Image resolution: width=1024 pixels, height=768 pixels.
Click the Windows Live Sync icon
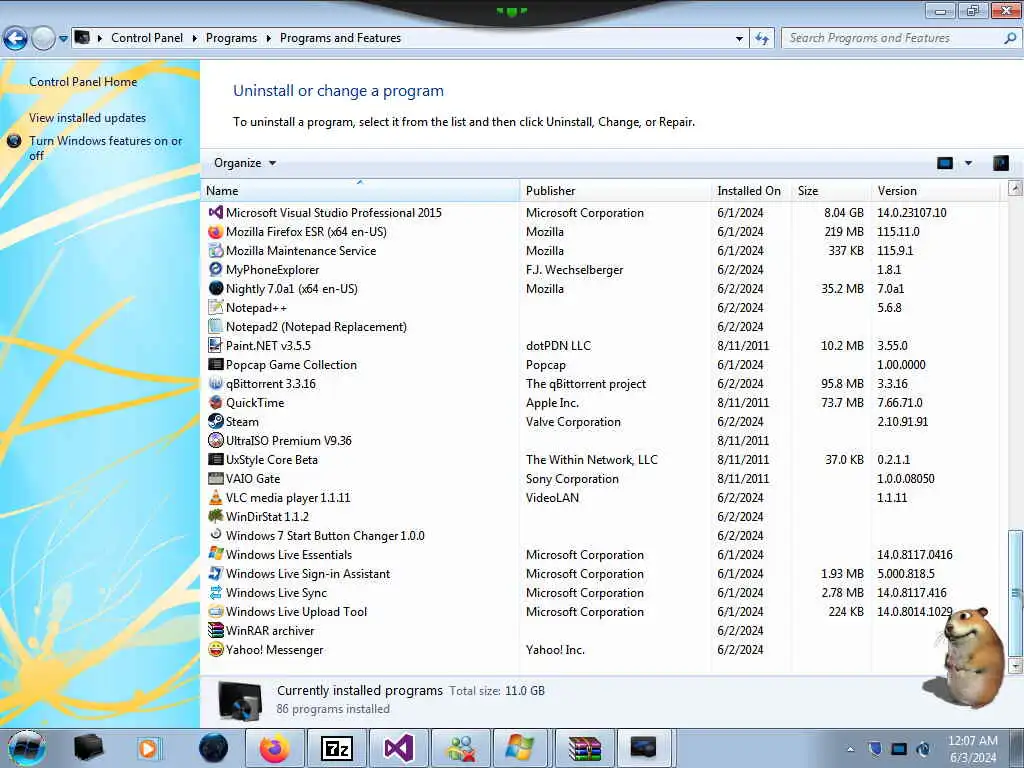point(216,592)
